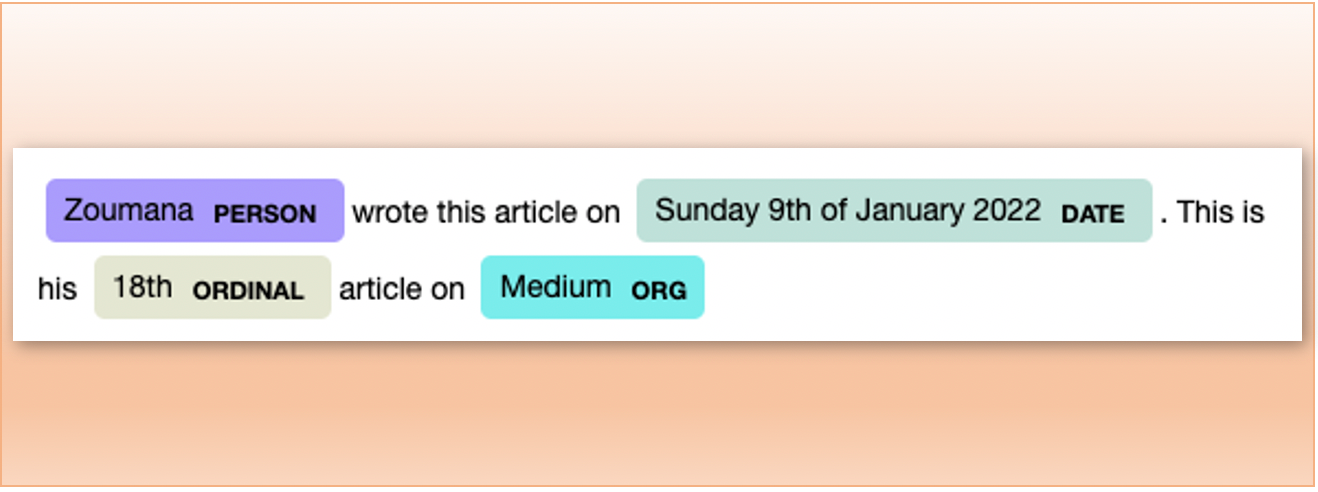Click the name Zoumana

[x=128, y=211]
